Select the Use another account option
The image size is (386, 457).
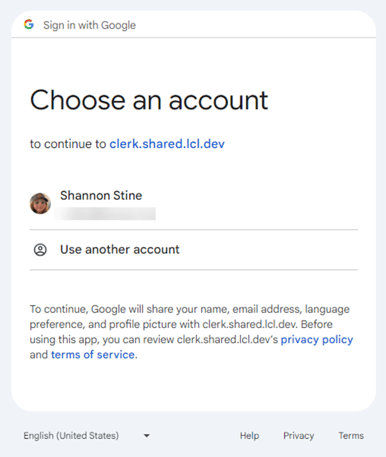pyautogui.click(x=193, y=250)
